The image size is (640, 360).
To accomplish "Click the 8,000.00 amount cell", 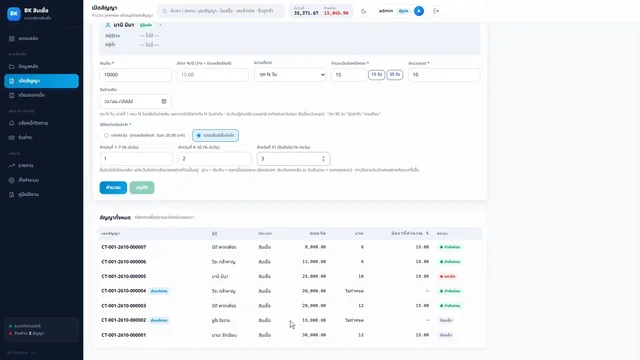I will (x=316, y=247).
